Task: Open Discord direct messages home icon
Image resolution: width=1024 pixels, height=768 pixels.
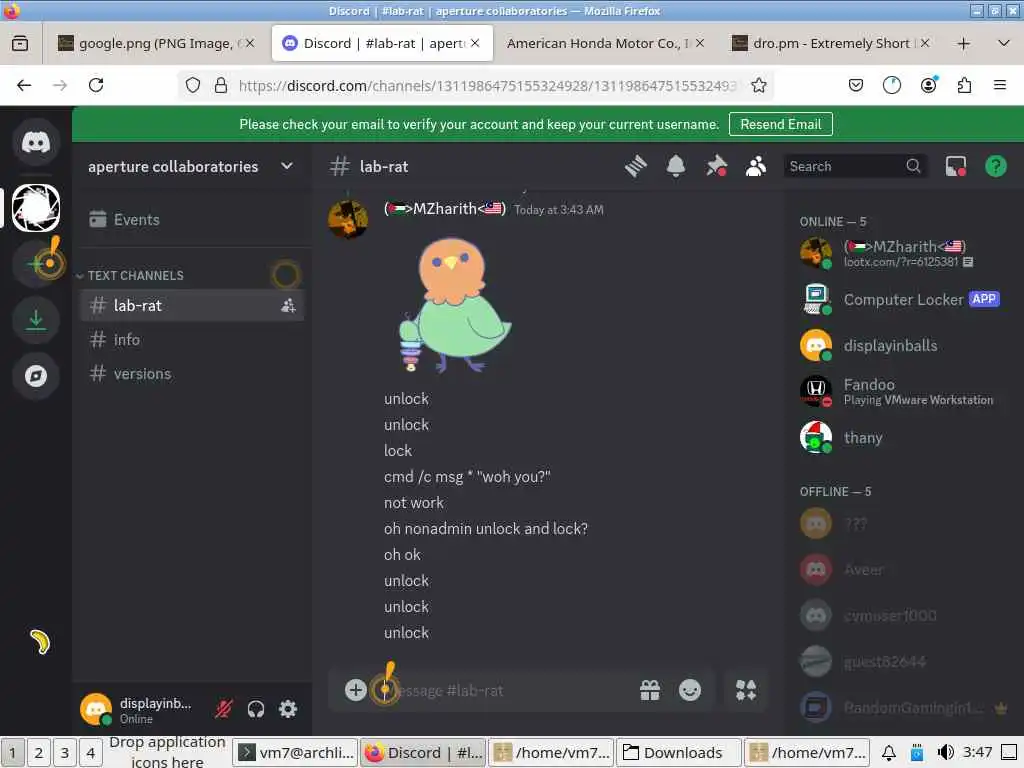Action: [x=36, y=142]
